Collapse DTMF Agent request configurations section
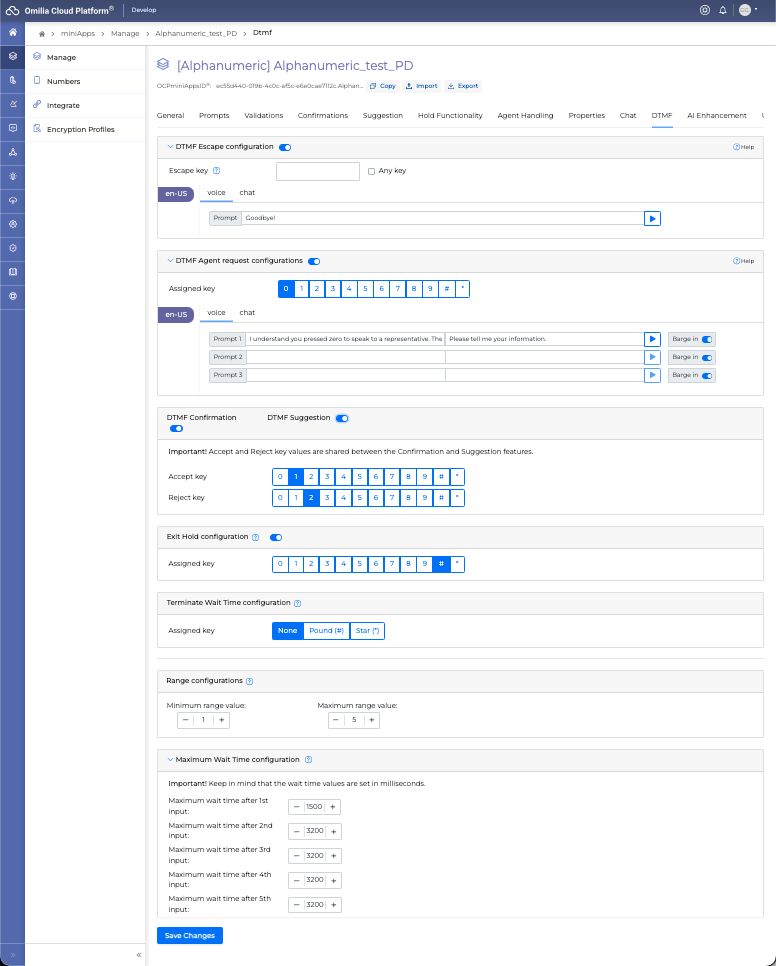The image size is (776, 966). (x=170, y=261)
